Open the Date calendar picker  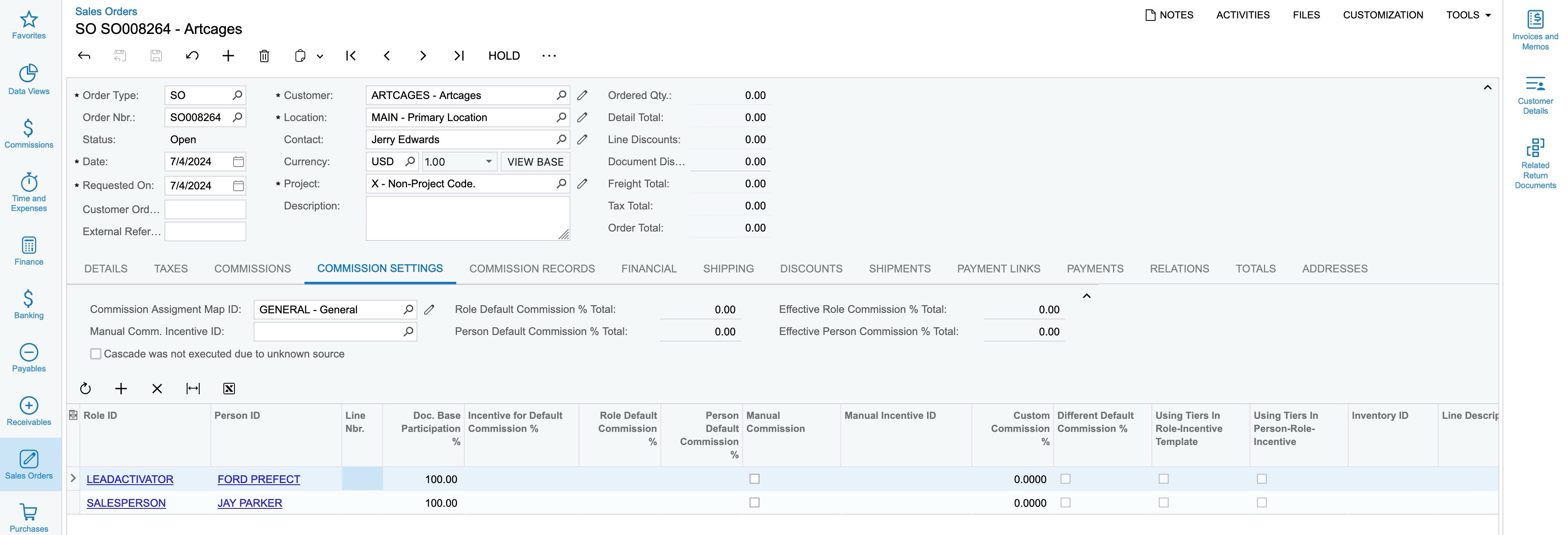[x=239, y=162]
